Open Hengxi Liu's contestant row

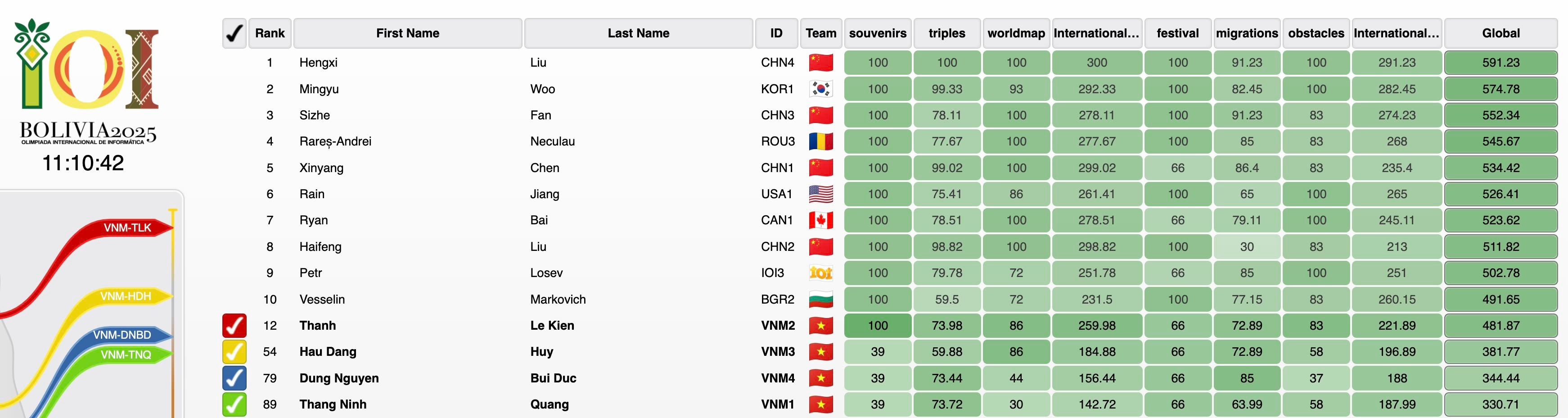click(x=889, y=62)
